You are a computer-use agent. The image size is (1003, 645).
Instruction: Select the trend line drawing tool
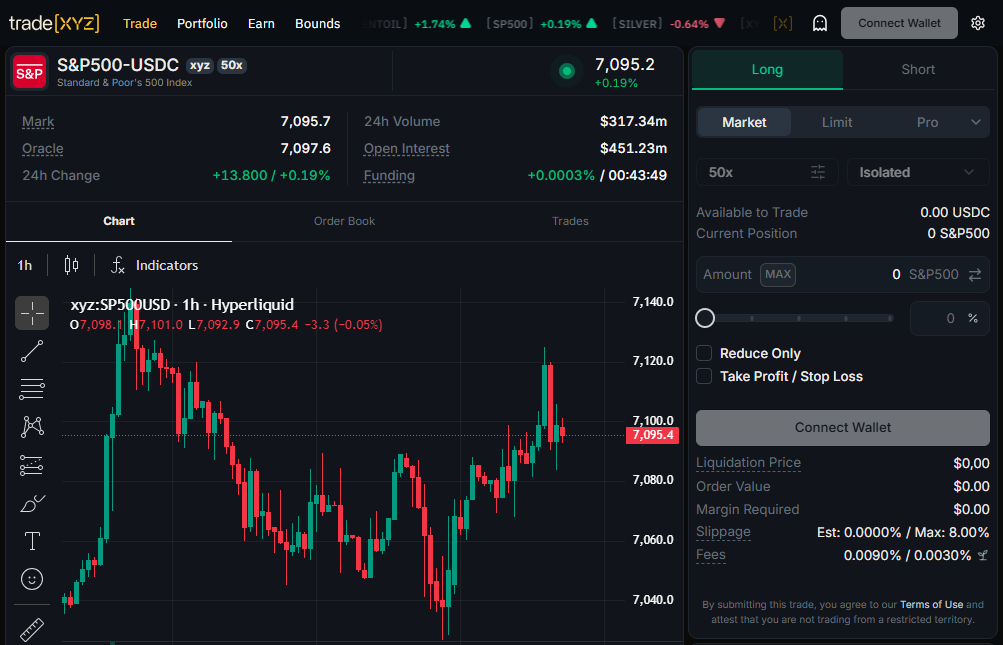[32, 351]
